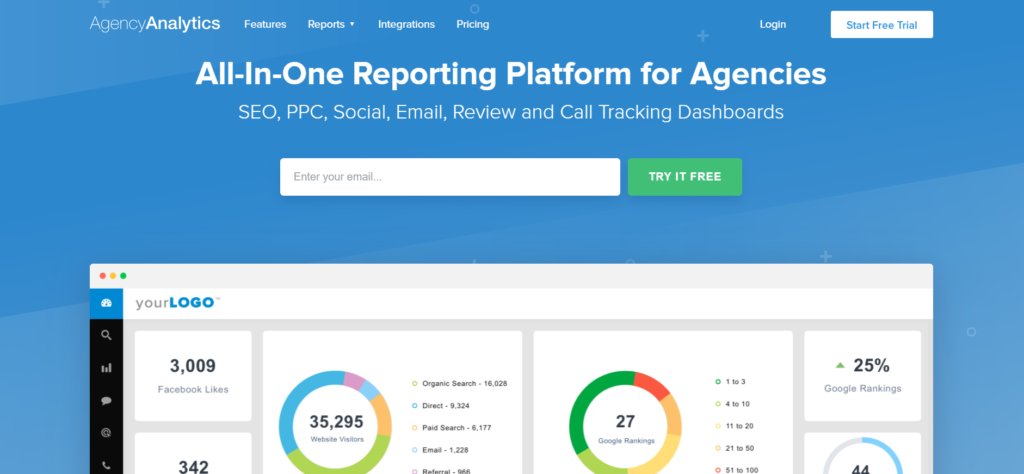Click the green up-arrow beside 25%
Image resolution: width=1024 pixels, height=474 pixels.
[x=840, y=366]
